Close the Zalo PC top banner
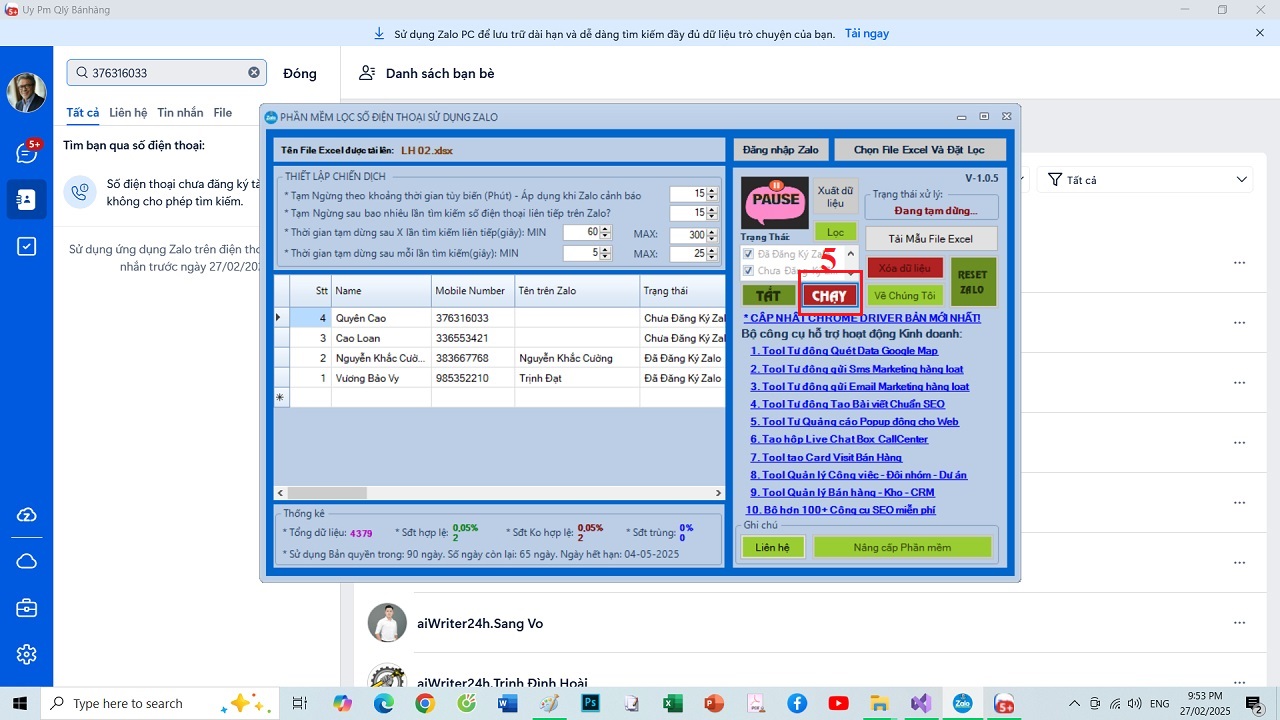Image resolution: width=1280 pixels, height=720 pixels. click(x=1260, y=33)
